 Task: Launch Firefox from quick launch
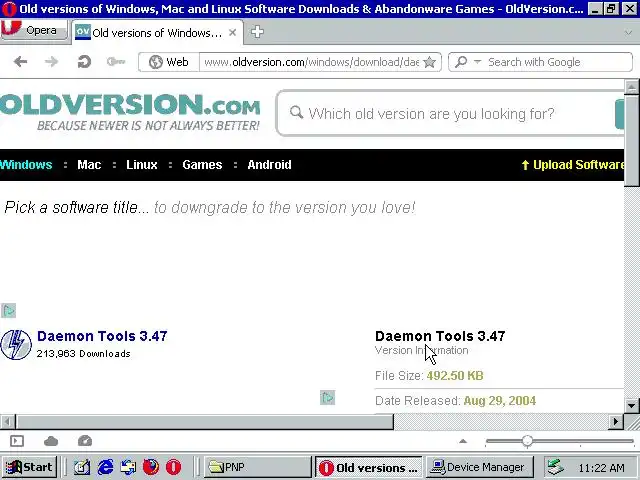point(151,467)
